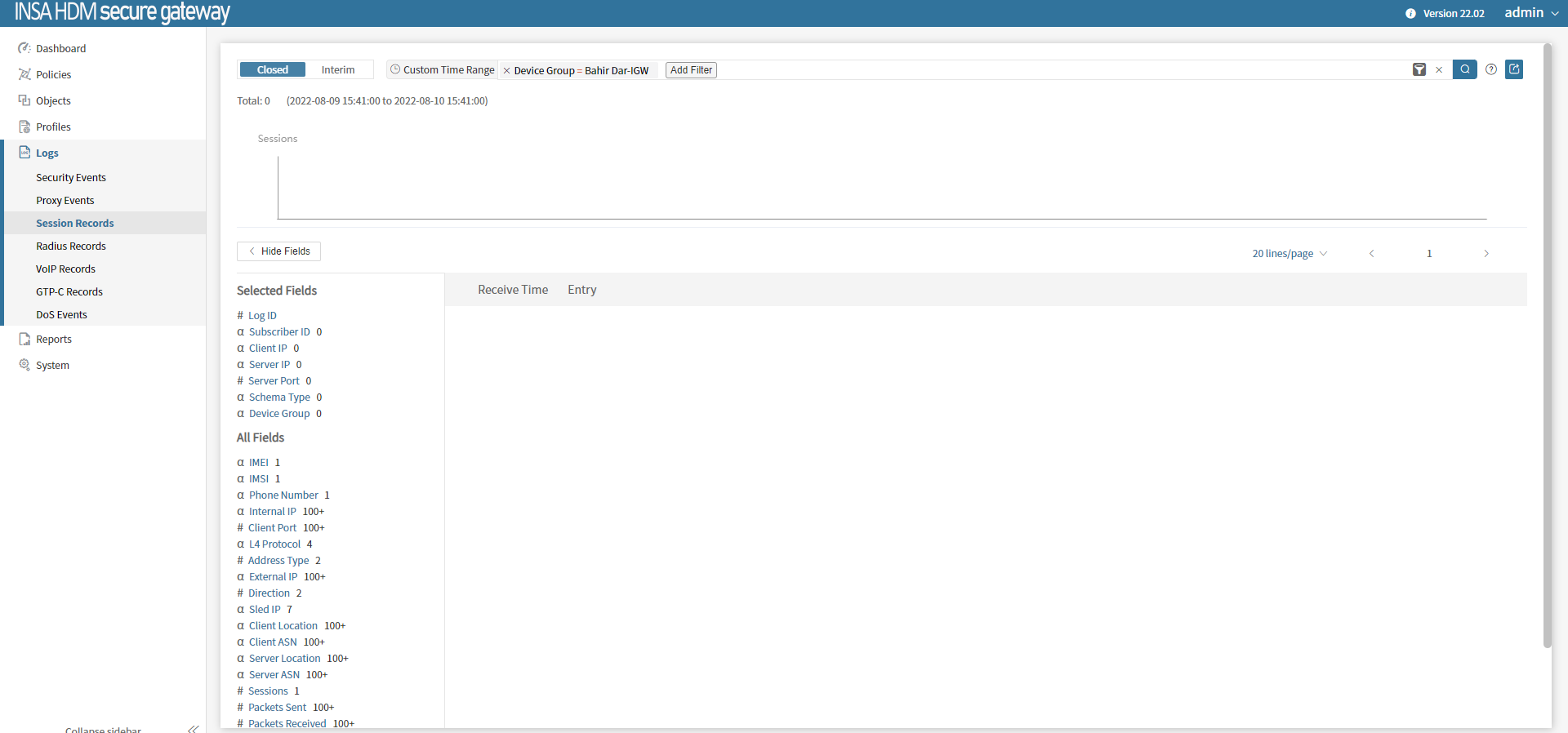1568x733 pixels.
Task: Run the search with magnifier button
Action: (x=1465, y=69)
